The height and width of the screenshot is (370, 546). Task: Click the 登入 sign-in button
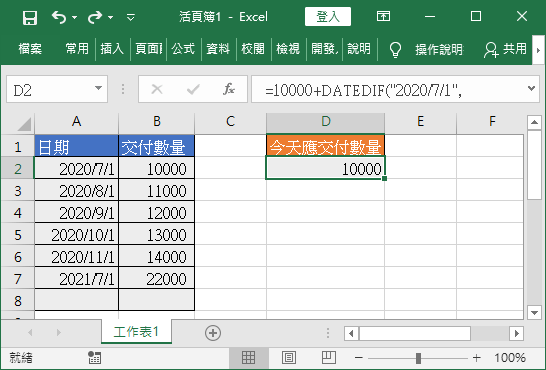(328, 16)
